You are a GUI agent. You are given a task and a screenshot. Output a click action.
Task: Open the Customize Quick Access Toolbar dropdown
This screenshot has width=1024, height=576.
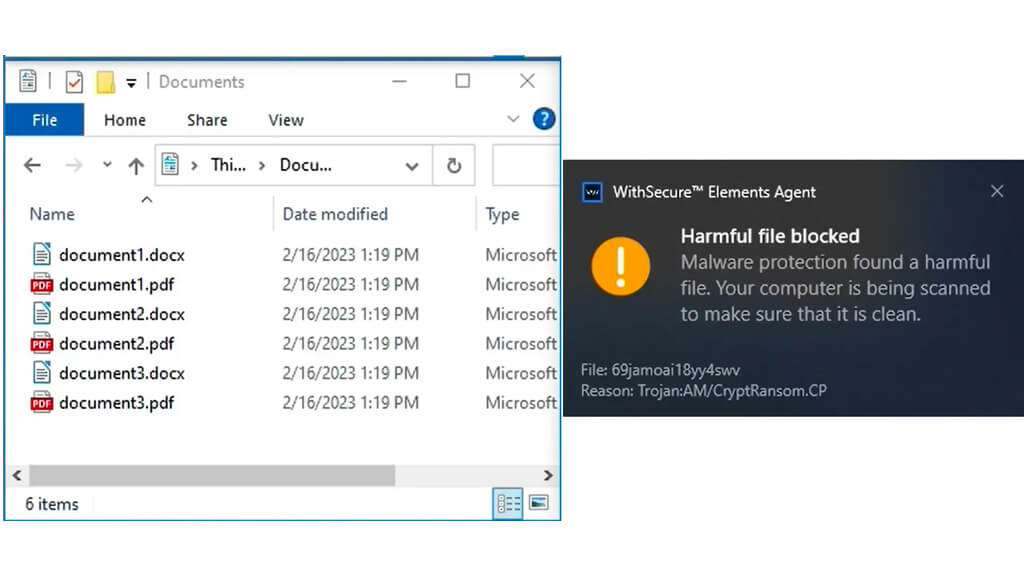coord(131,83)
